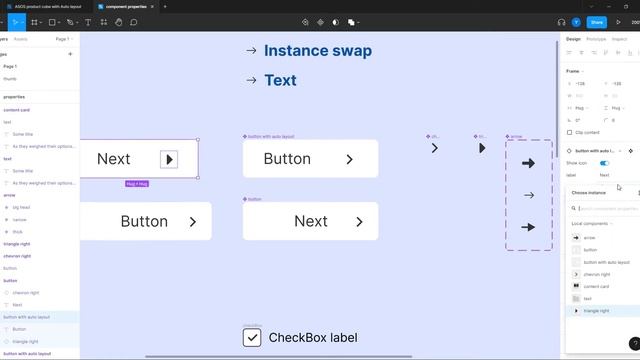Choose button with auto layout instance

604,262
